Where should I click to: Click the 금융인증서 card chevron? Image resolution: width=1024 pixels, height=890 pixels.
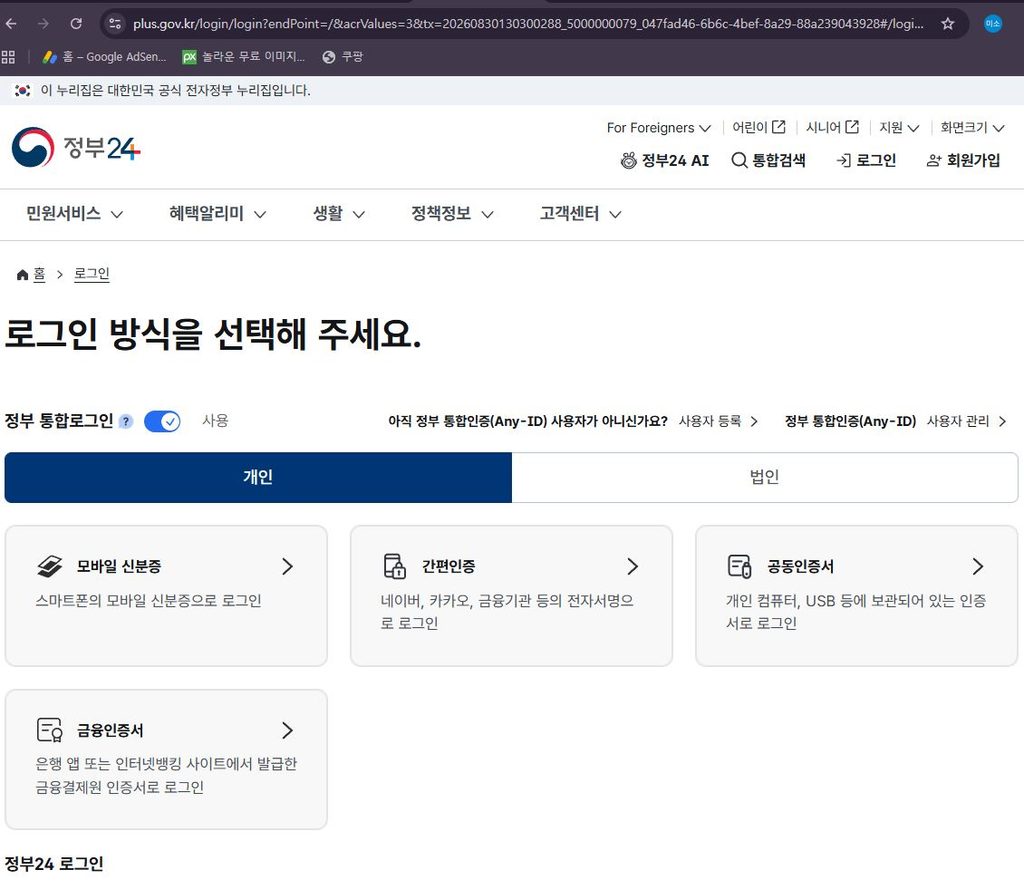[287, 731]
